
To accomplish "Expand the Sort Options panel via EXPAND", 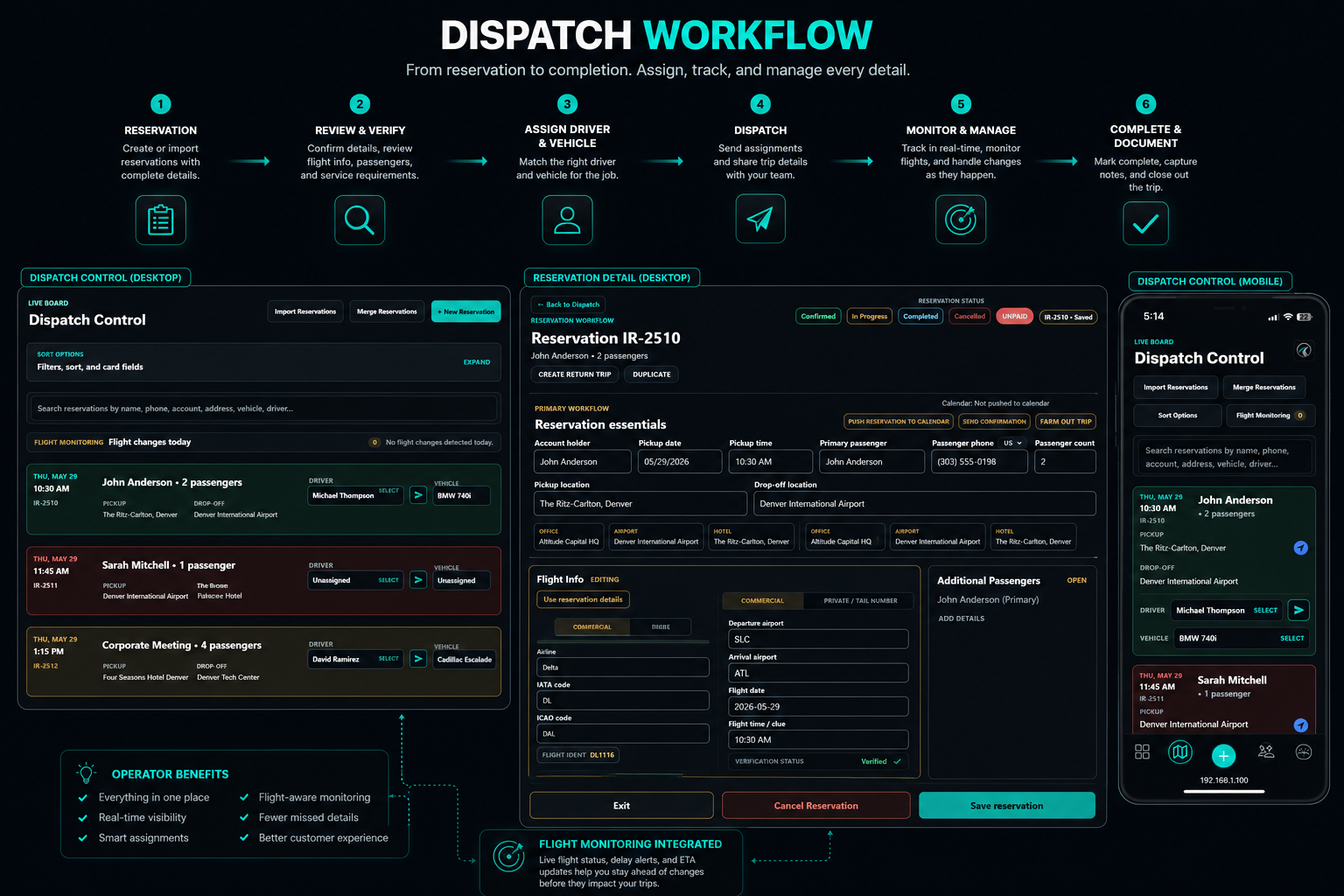I will coord(477,362).
